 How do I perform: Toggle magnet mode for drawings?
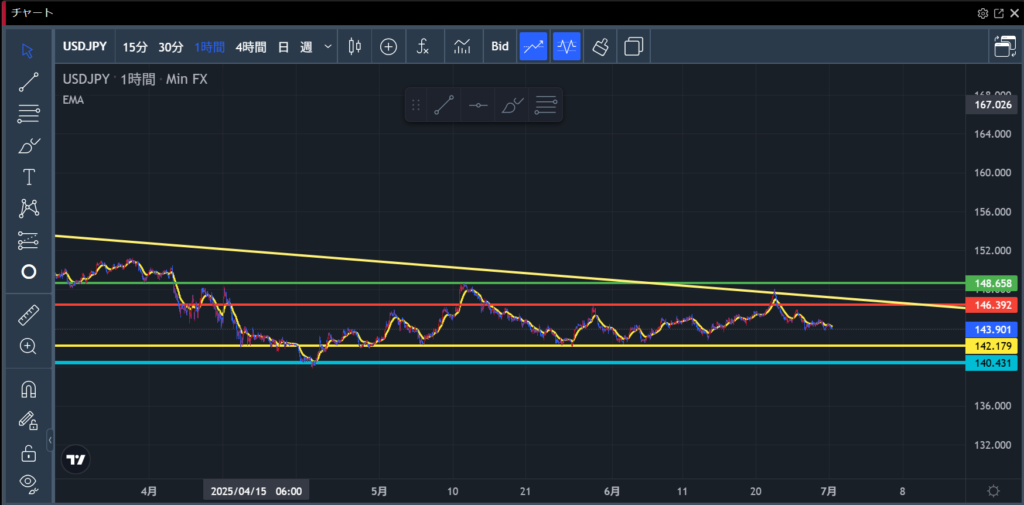28,390
